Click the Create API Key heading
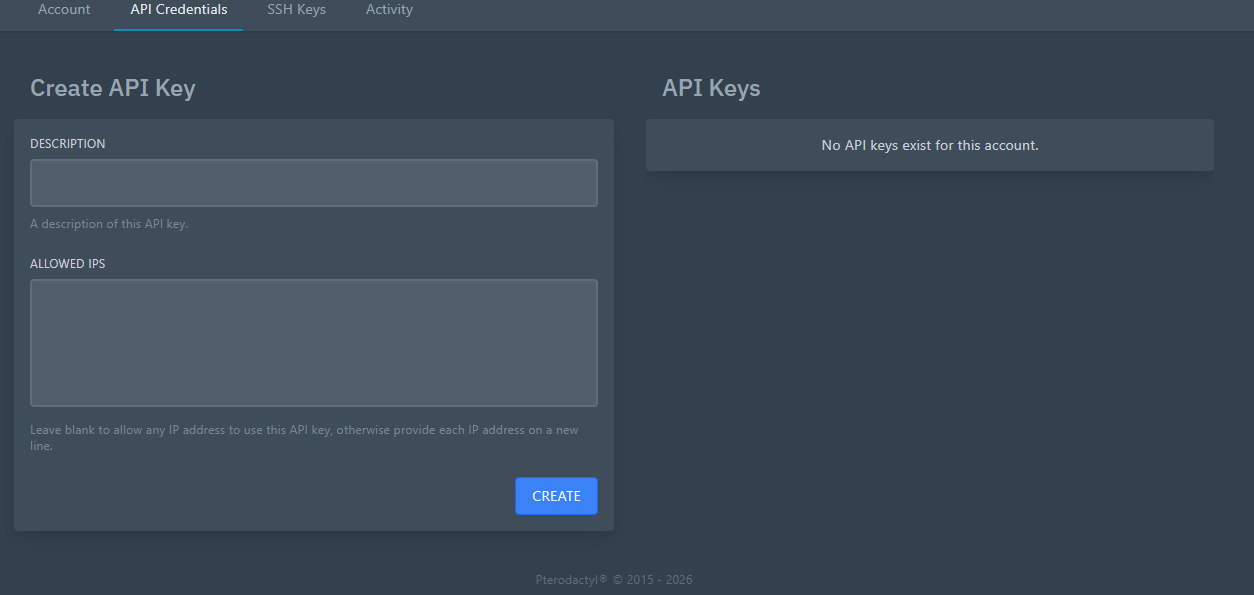 (113, 88)
